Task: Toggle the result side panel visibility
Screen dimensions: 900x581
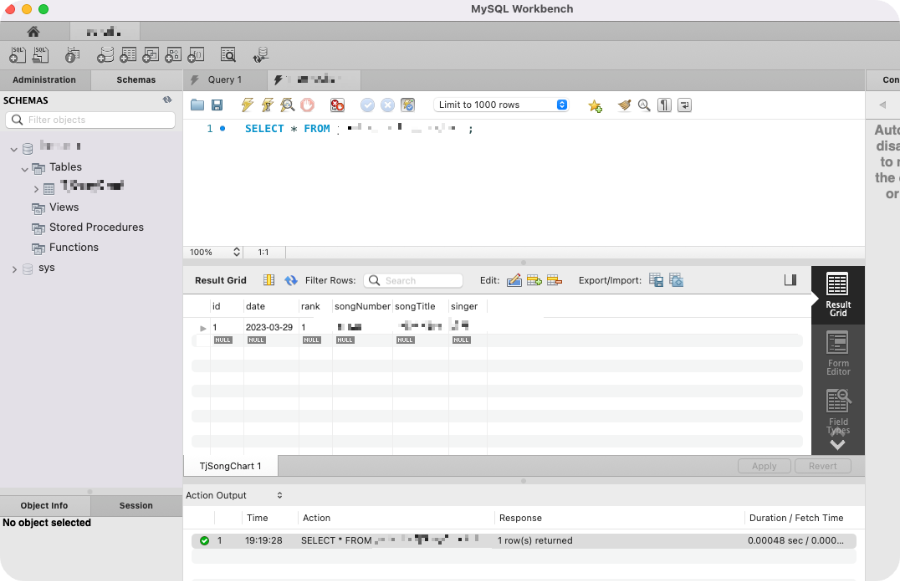Action: pyautogui.click(x=790, y=280)
